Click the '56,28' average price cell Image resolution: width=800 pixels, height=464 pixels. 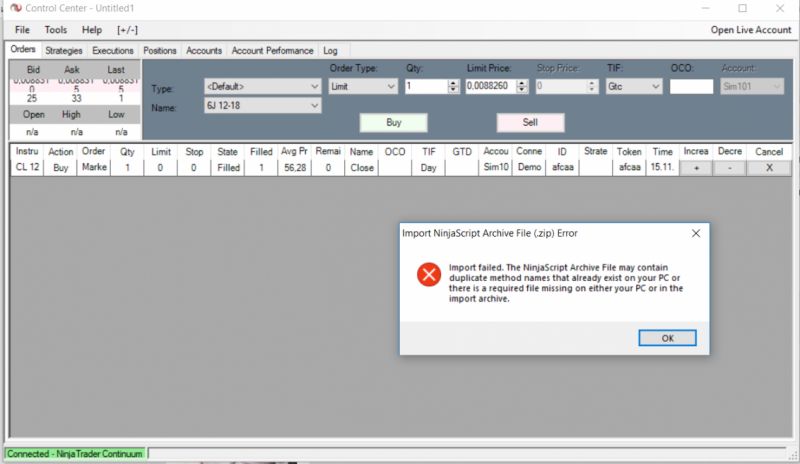point(294,167)
